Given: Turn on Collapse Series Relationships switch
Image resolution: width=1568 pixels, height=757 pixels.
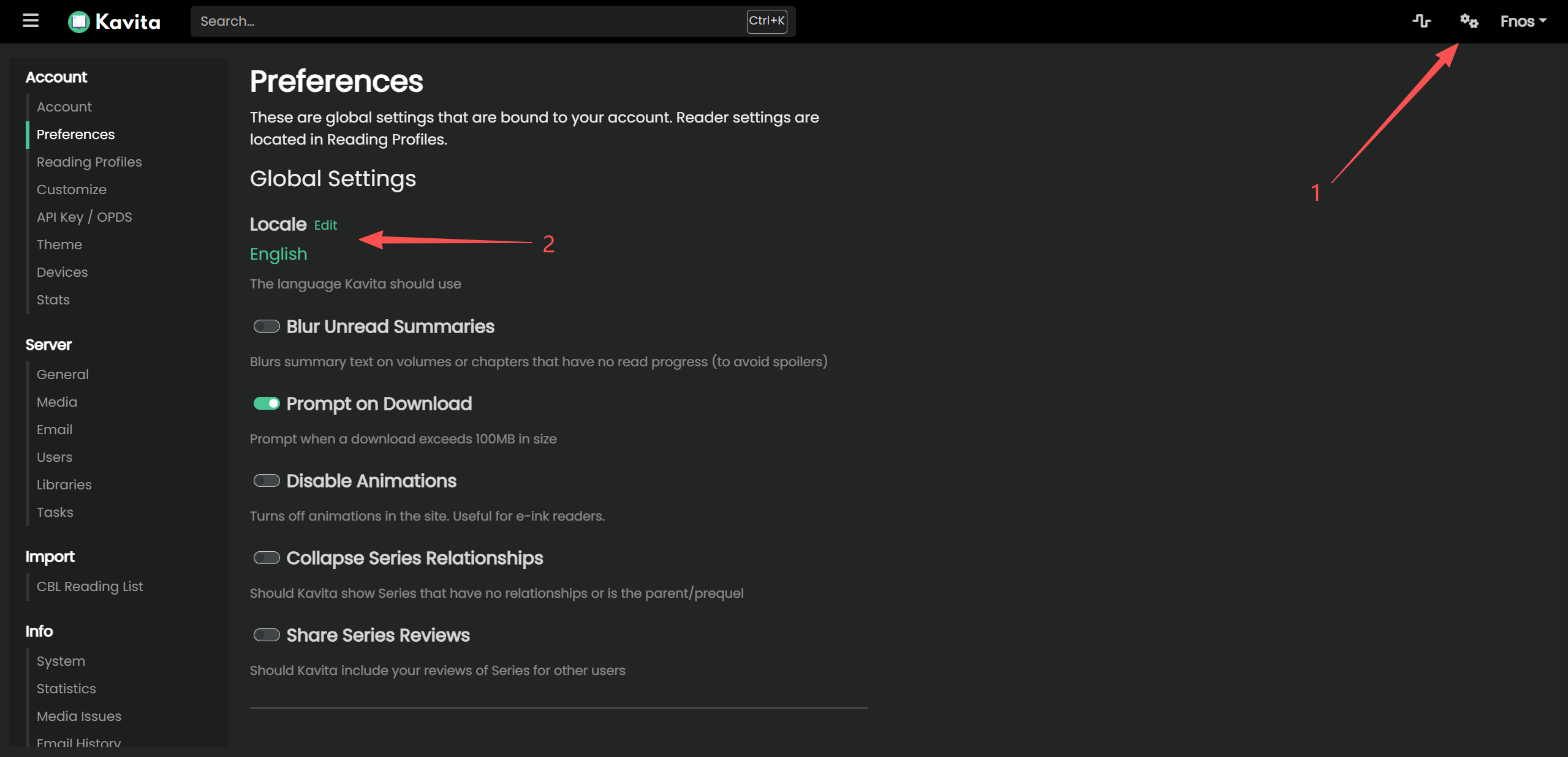Looking at the screenshot, I should 267,558.
